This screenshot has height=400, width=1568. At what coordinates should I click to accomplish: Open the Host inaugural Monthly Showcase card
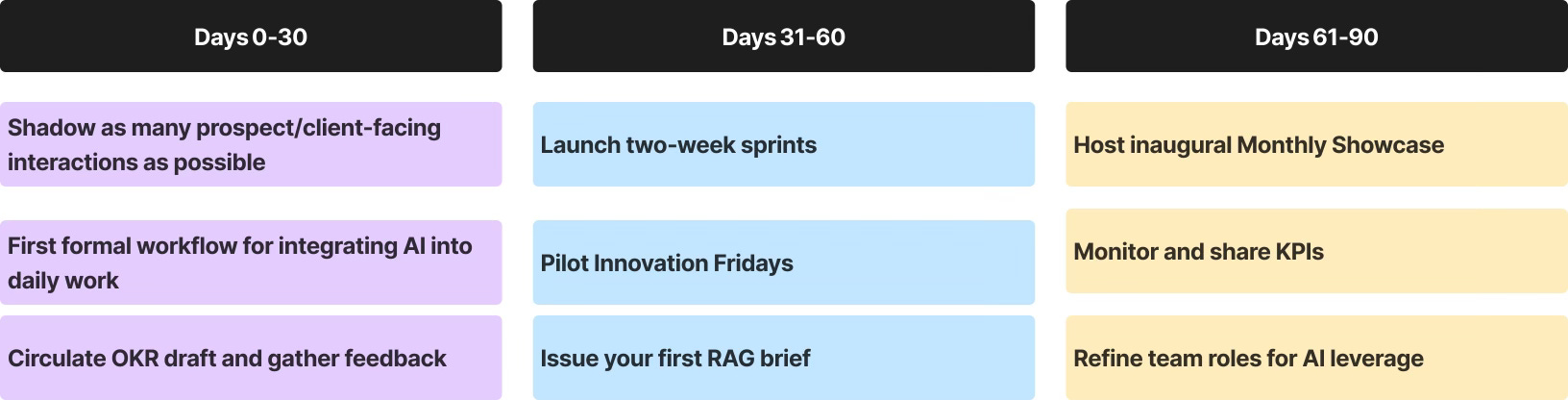(1316, 144)
